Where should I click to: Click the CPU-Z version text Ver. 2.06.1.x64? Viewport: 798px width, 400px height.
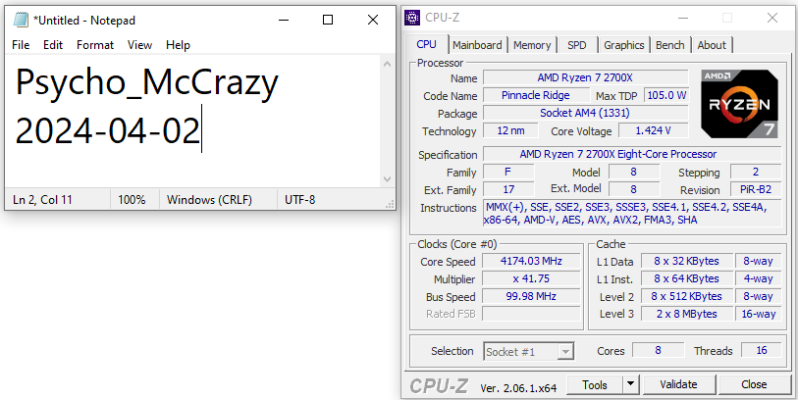tap(518, 388)
